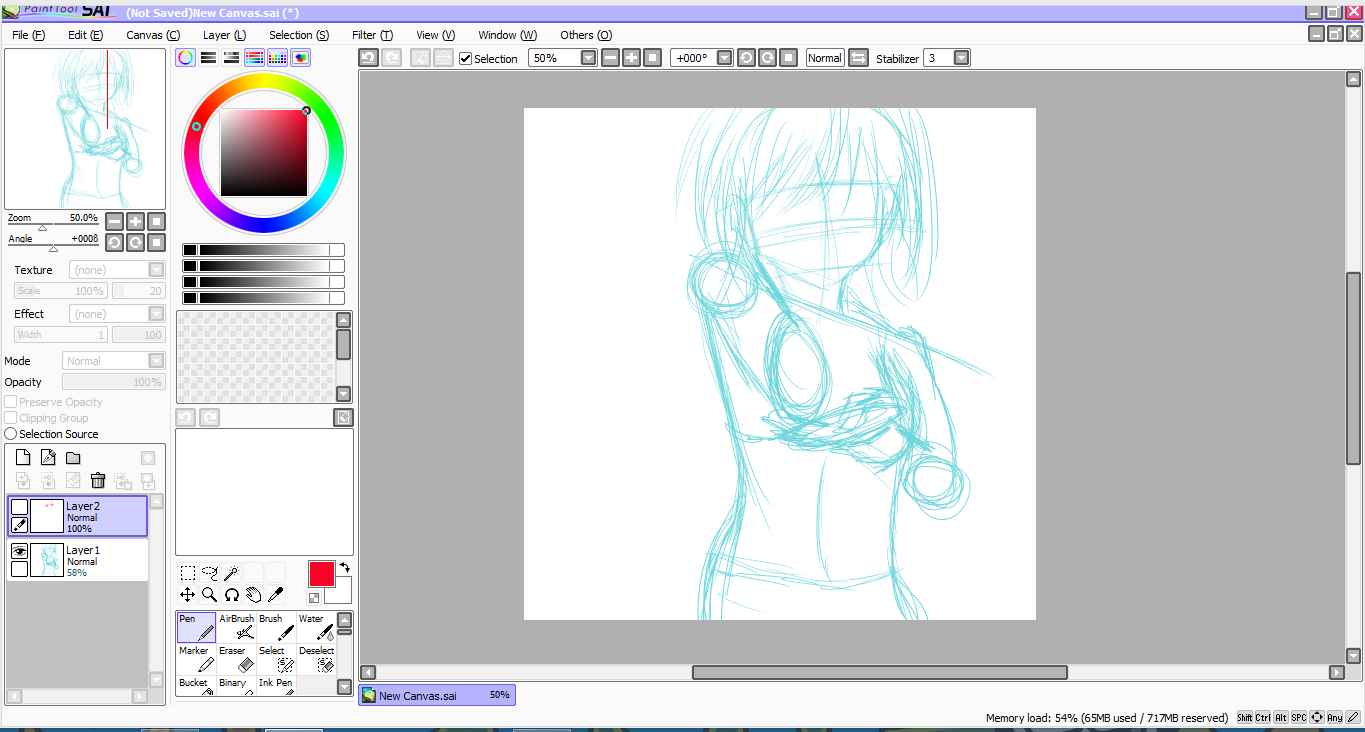1365x732 pixels.
Task: Activate the magic wand tool
Action: click(x=232, y=573)
